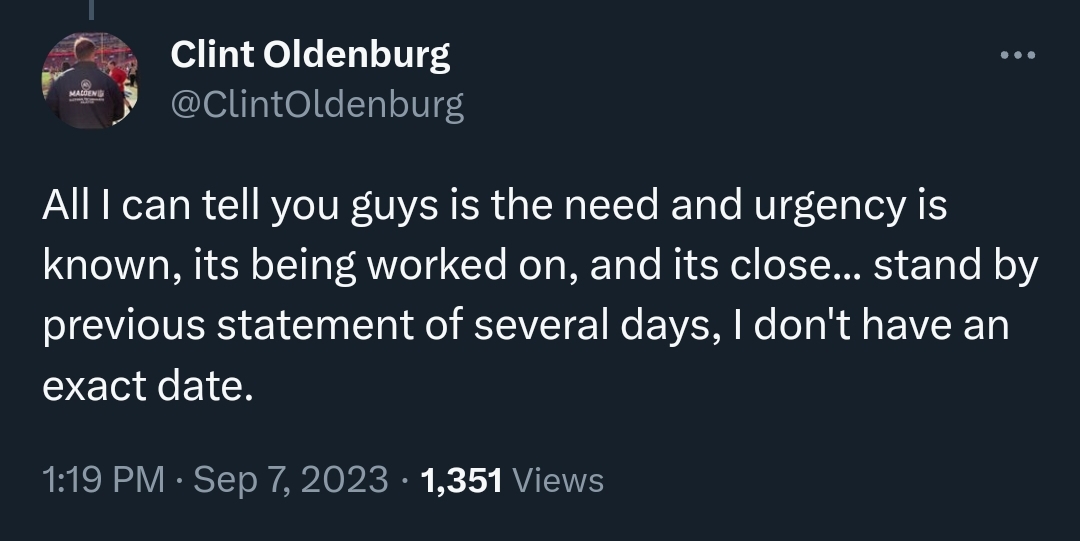Click the @ClintOldenburg handle
This screenshot has height=541, width=1080.
point(317,104)
